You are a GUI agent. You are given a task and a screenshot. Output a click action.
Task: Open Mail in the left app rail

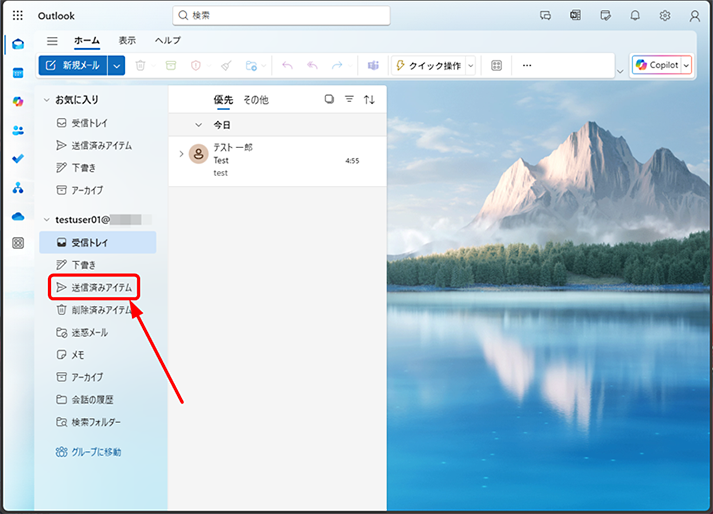(18, 44)
